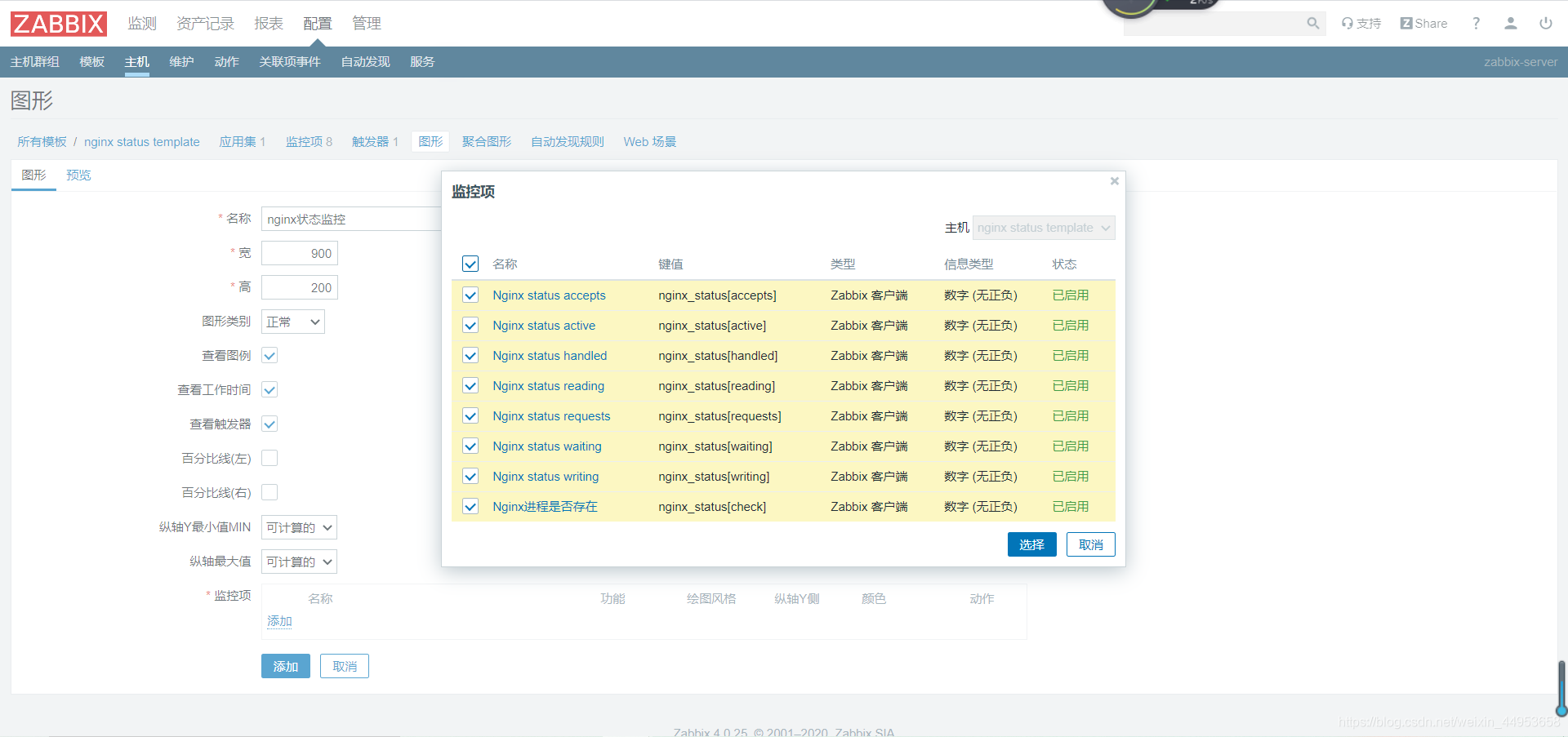Click the 选择 button in popup

(1031, 544)
